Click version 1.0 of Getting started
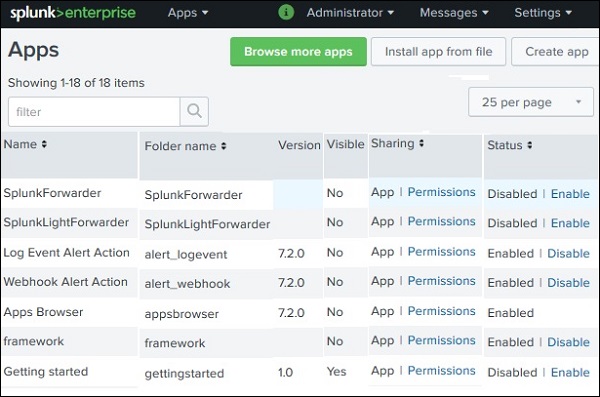The height and width of the screenshot is (397, 600). 285,372
